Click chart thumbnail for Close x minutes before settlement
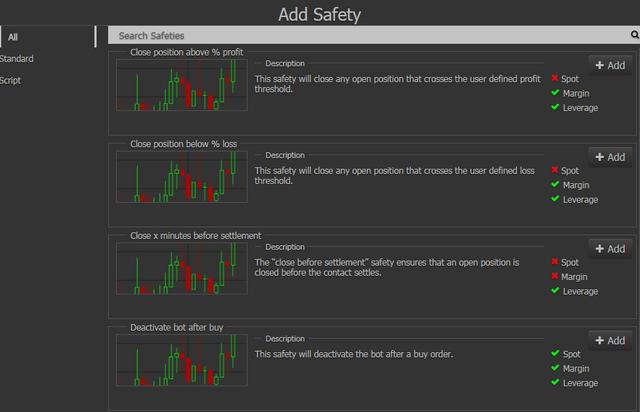Image resolution: width=640 pixels, height=412 pixels. [x=181, y=270]
